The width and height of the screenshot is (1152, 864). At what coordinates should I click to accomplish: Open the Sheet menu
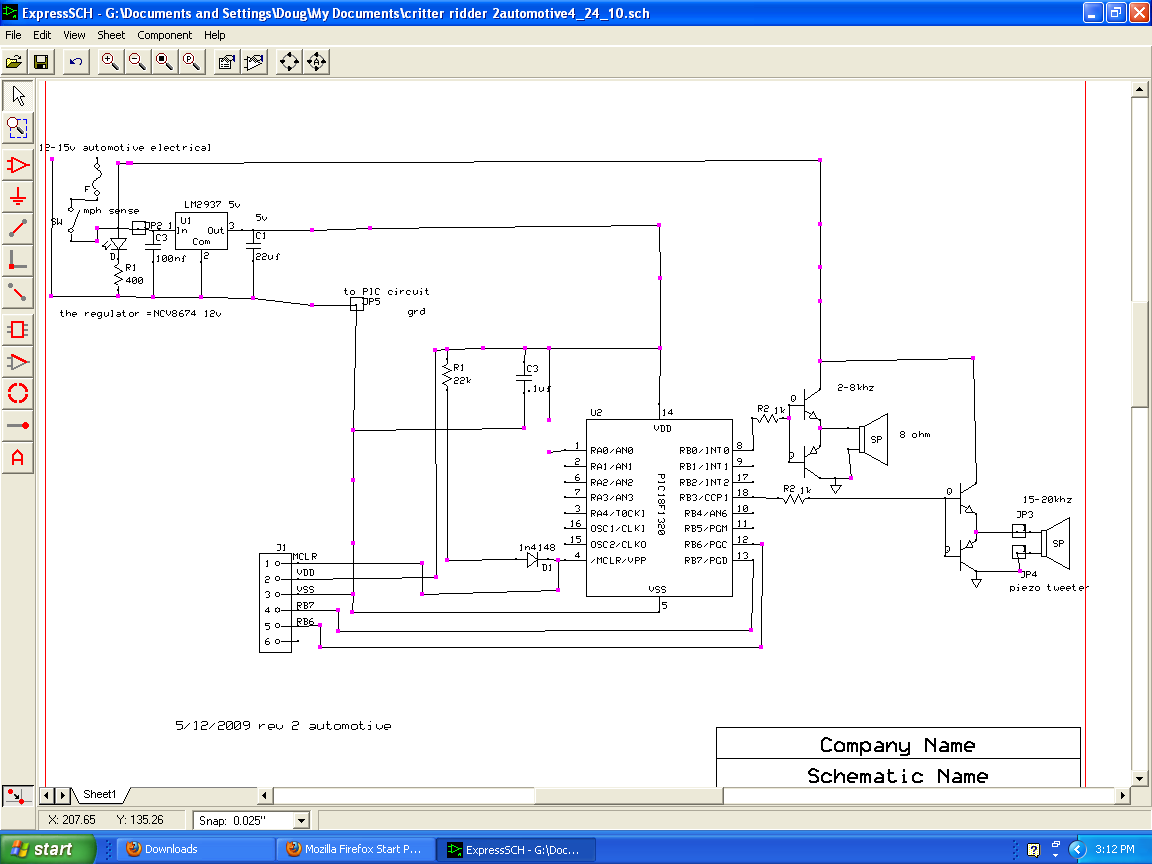click(111, 35)
